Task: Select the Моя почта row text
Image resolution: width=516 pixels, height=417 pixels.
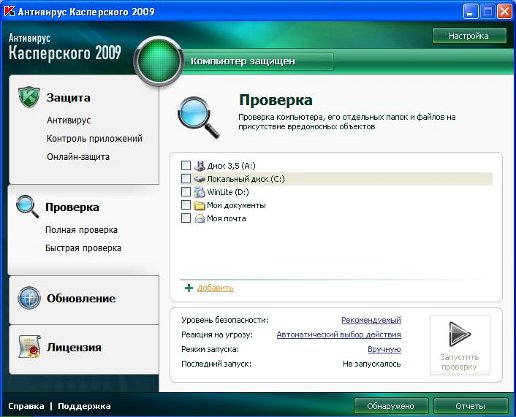Action: (x=226, y=219)
